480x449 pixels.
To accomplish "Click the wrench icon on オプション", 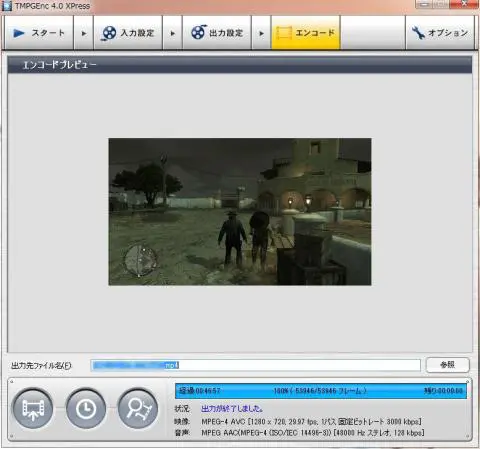I will [418, 33].
